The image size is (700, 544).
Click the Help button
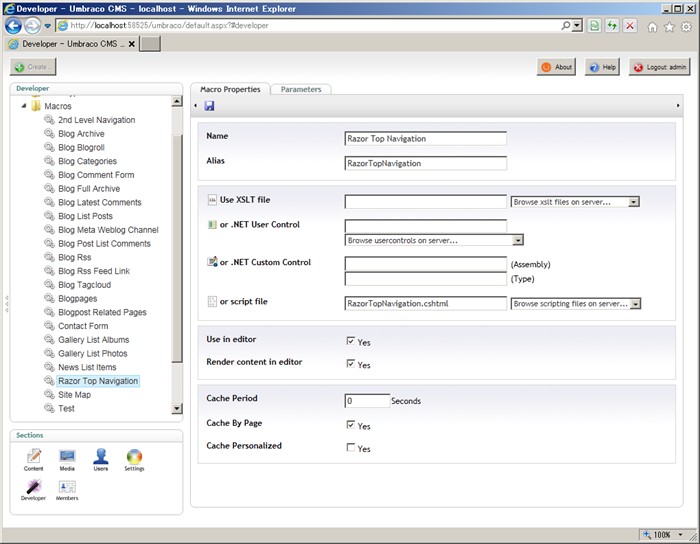pos(602,67)
